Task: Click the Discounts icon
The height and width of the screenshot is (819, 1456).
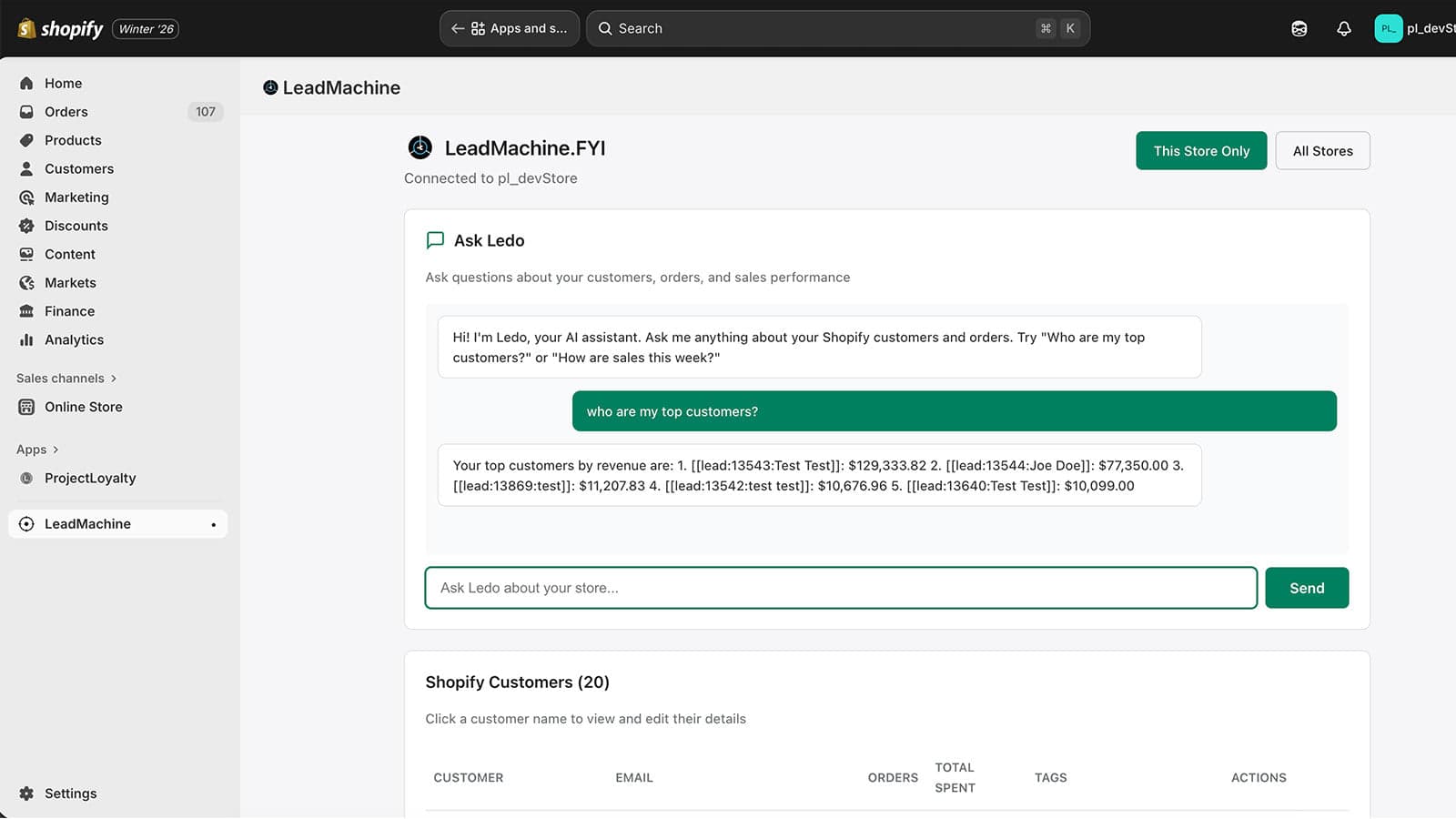Action: 26,226
